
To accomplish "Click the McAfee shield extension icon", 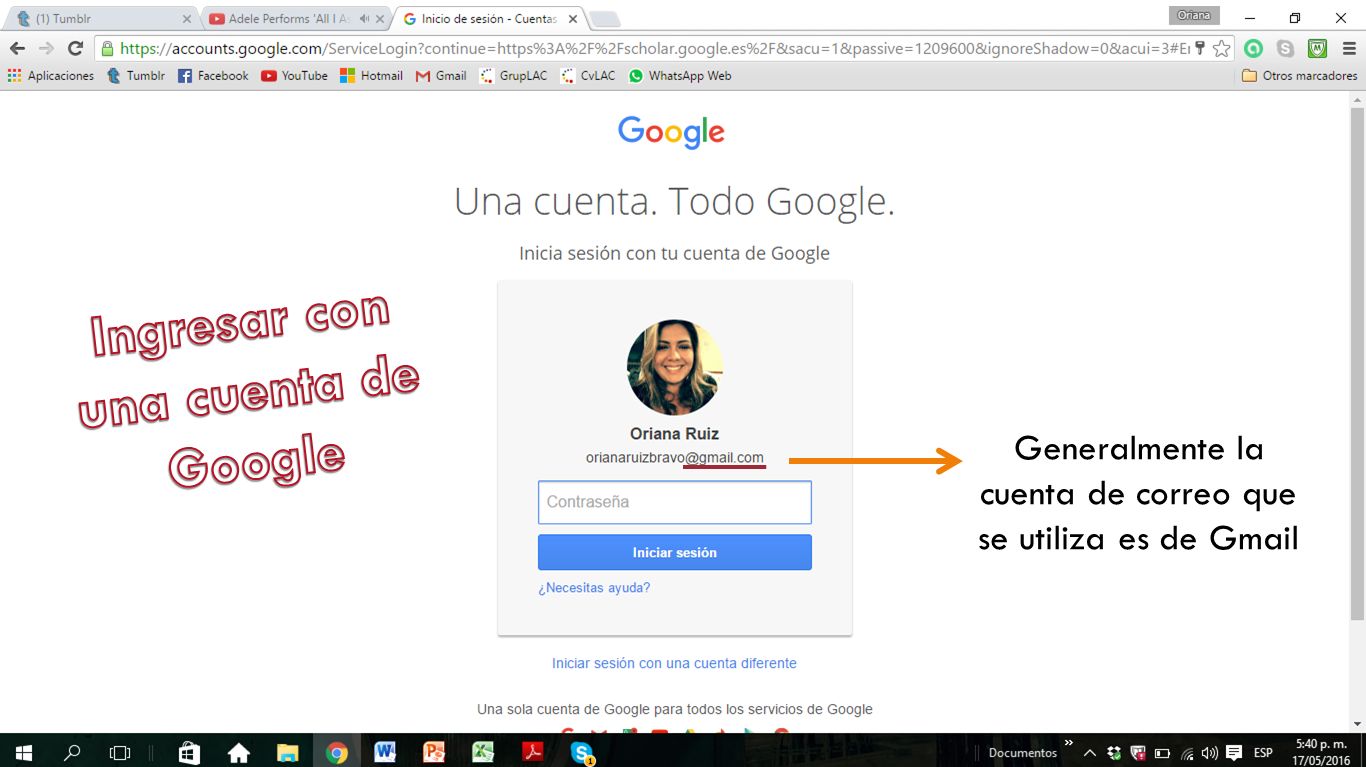I will [1317, 48].
